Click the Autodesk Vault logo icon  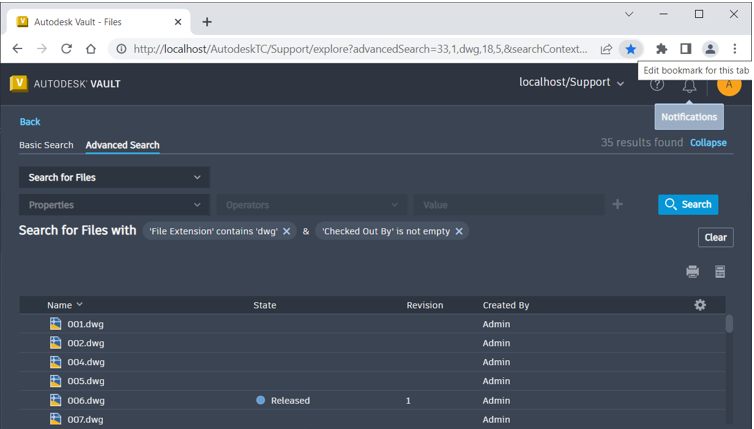[19, 83]
